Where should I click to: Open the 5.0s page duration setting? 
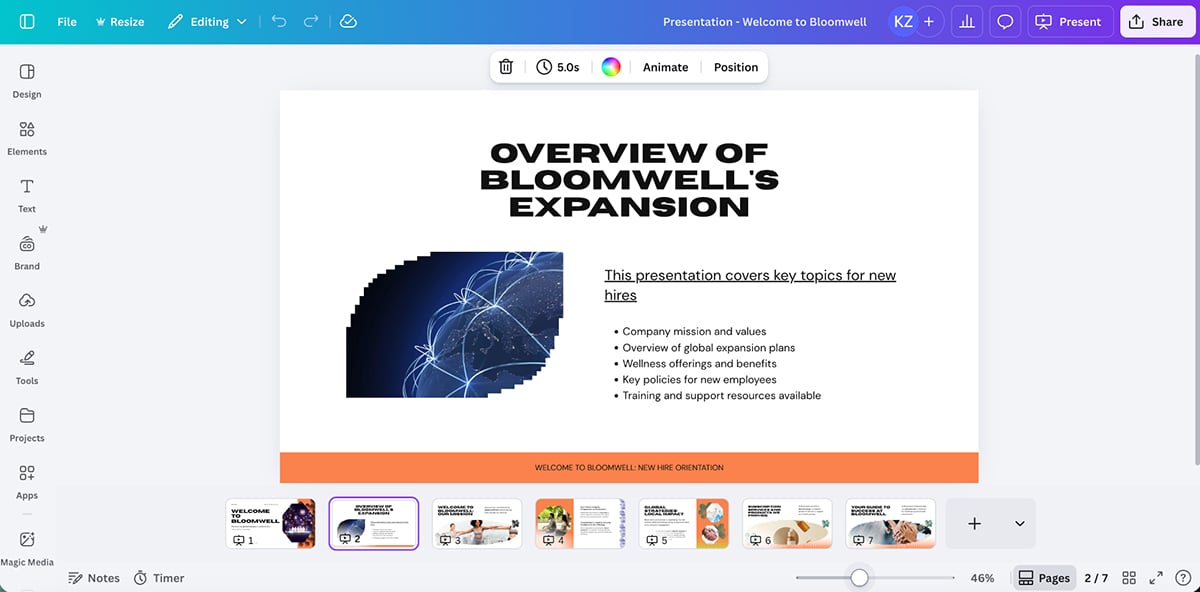(558, 66)
